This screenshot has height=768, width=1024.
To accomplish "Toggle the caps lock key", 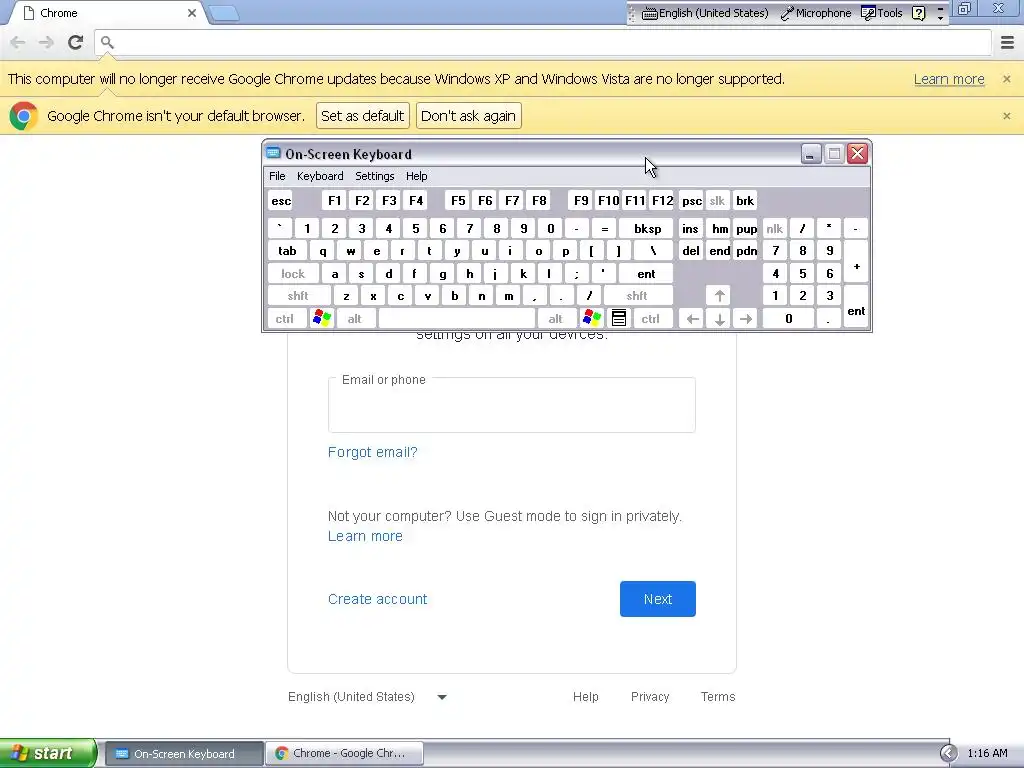I will [293, 274].
